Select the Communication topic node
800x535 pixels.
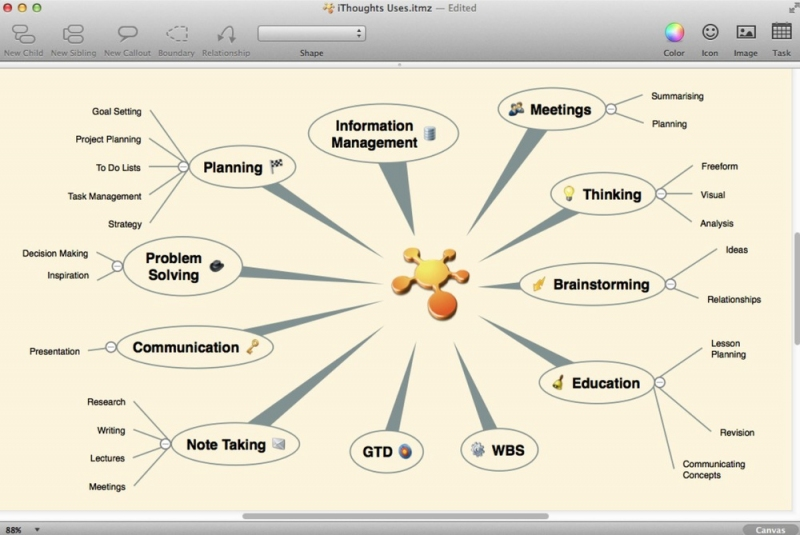pyautogui.click(x=195, y=347)
